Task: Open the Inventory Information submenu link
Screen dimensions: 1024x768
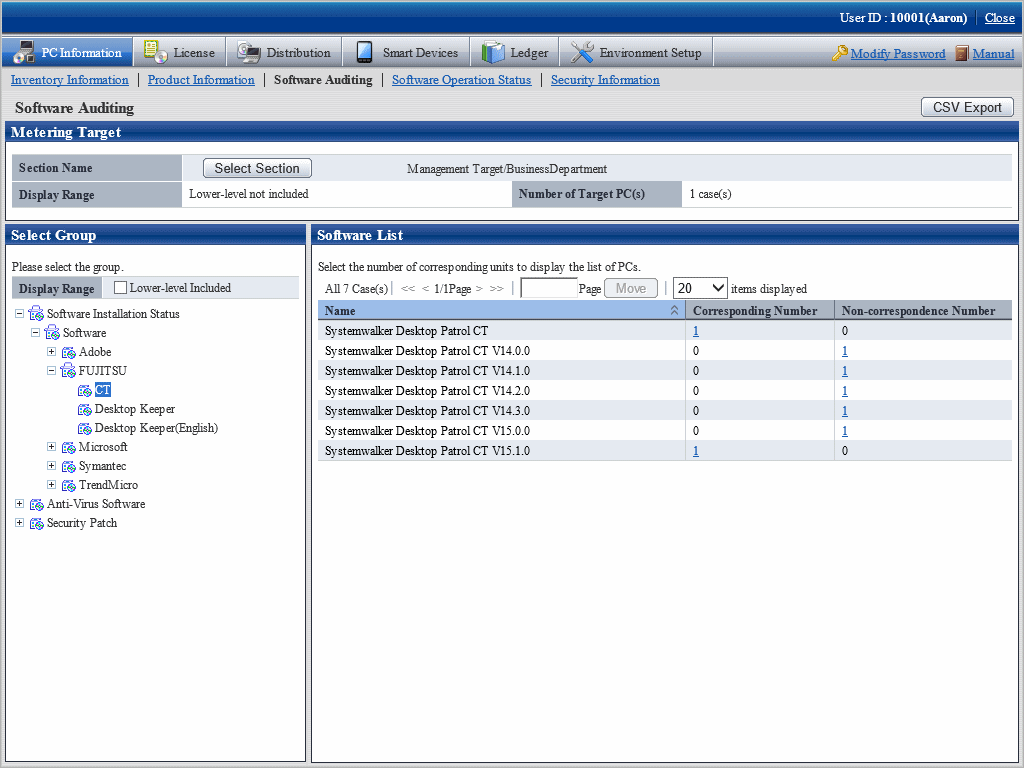Action: (x=70, y=80)
